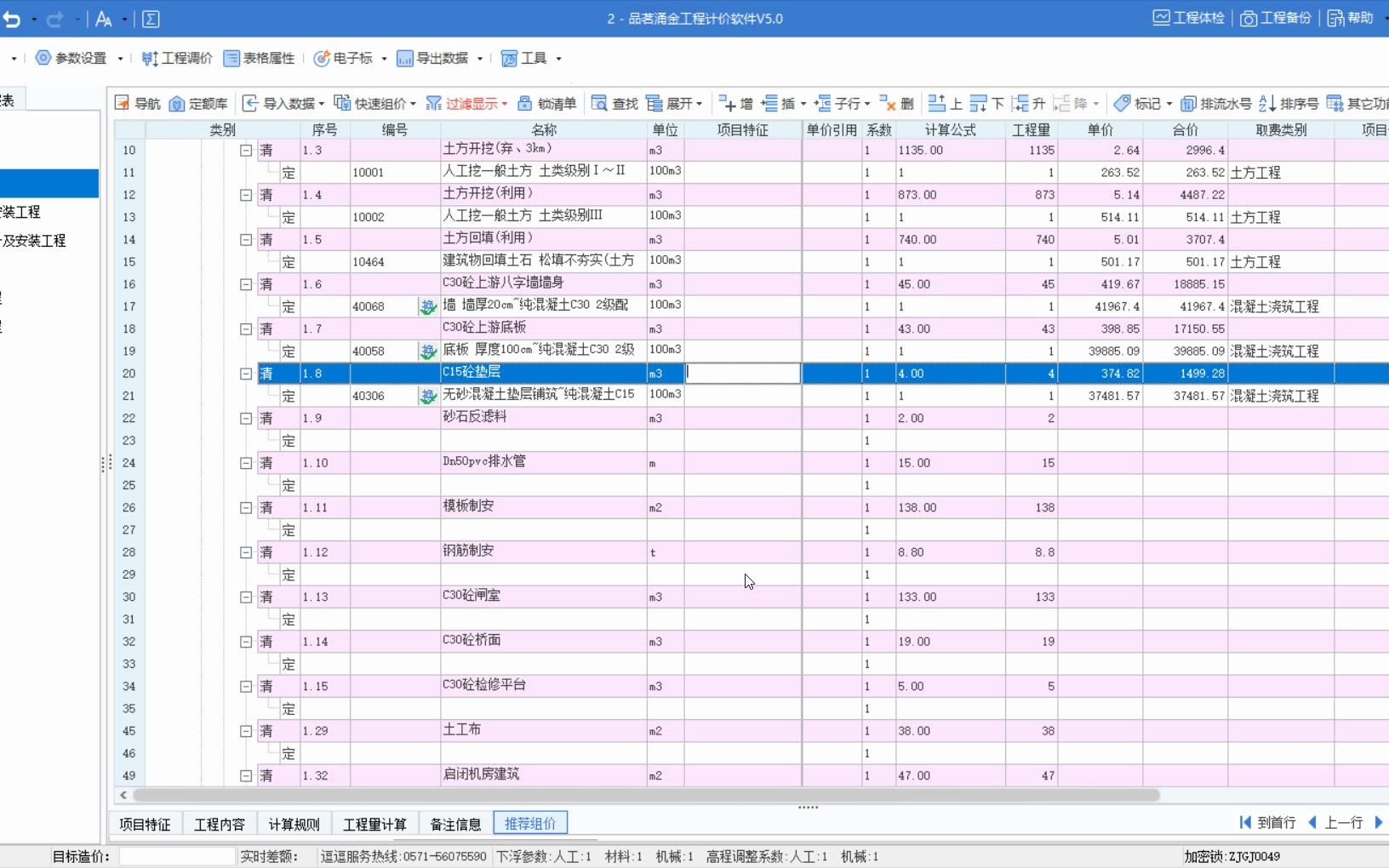1389x868 pixels.
Task: Open 参数设置 parameter settings
Action: [x=71, y=58]
